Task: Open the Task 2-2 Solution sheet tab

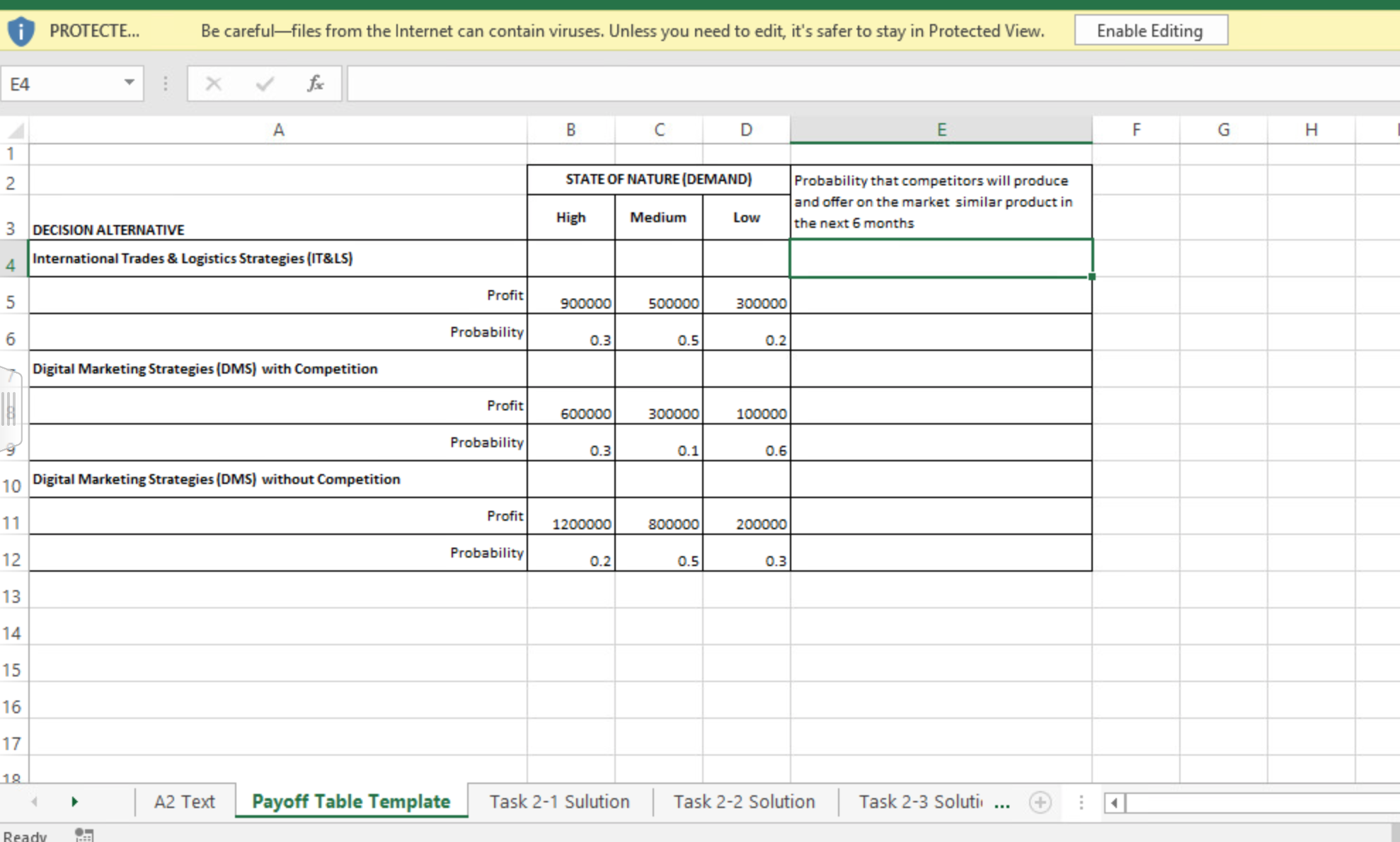Action: pyautogui.click(x=744, y=802)
